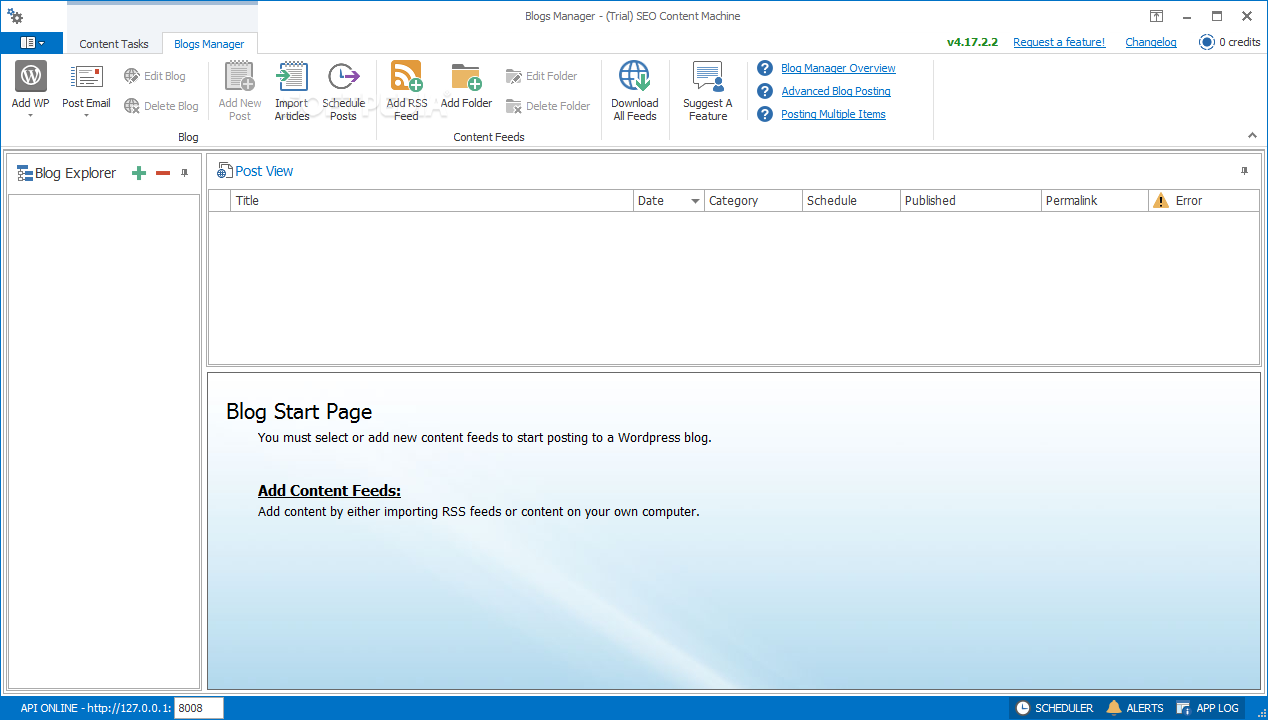Image resolution: width=1268 pixels, height=720 pixels.
Task: Toggle the Post View panel pin
Action: [1245, 171]
